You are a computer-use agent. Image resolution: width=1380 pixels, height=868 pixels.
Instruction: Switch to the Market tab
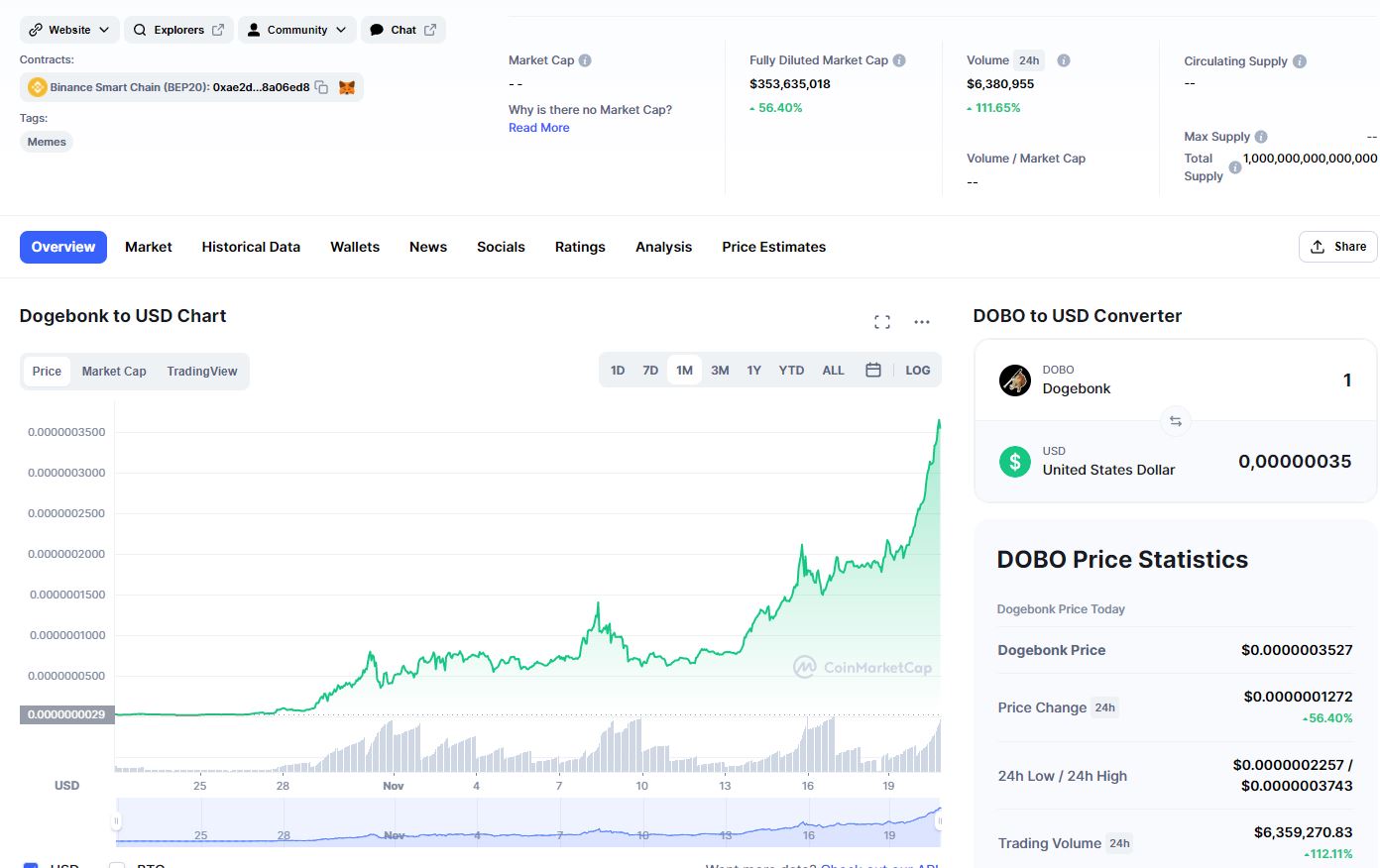[149, 247]
